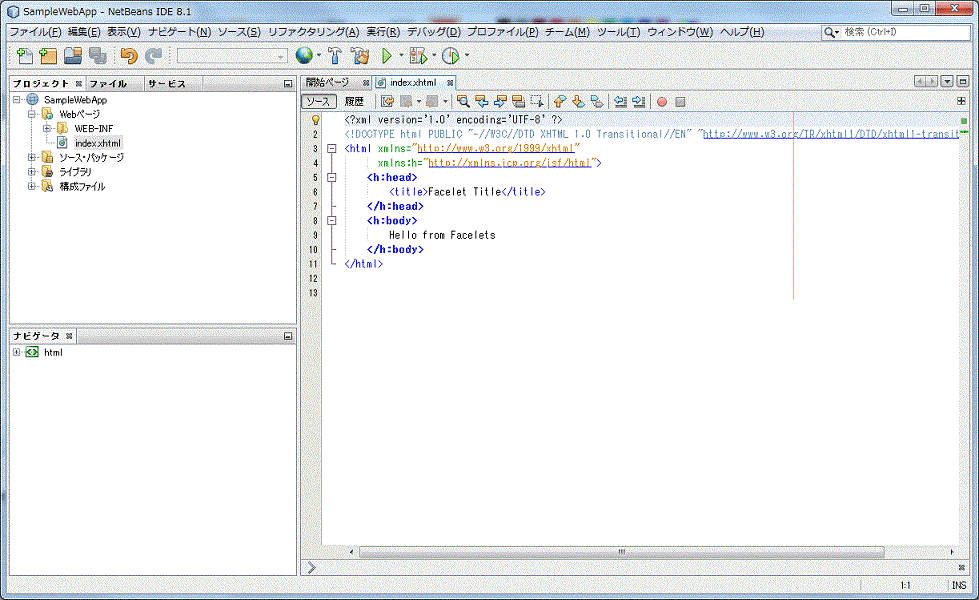The width and height of the screenshot is (979, 600).
Task: Click the split editor icon at toolbar right
Action: [x=962, y=101]
